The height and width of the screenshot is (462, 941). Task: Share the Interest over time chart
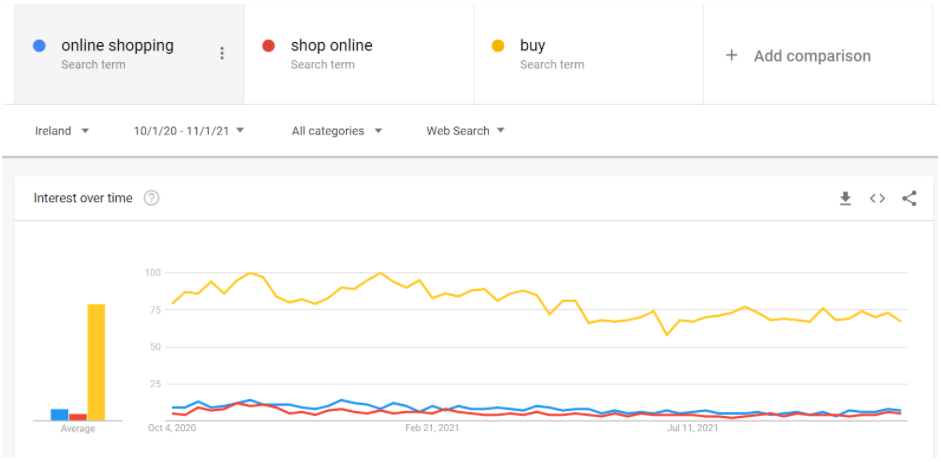(x=909, y=198)
